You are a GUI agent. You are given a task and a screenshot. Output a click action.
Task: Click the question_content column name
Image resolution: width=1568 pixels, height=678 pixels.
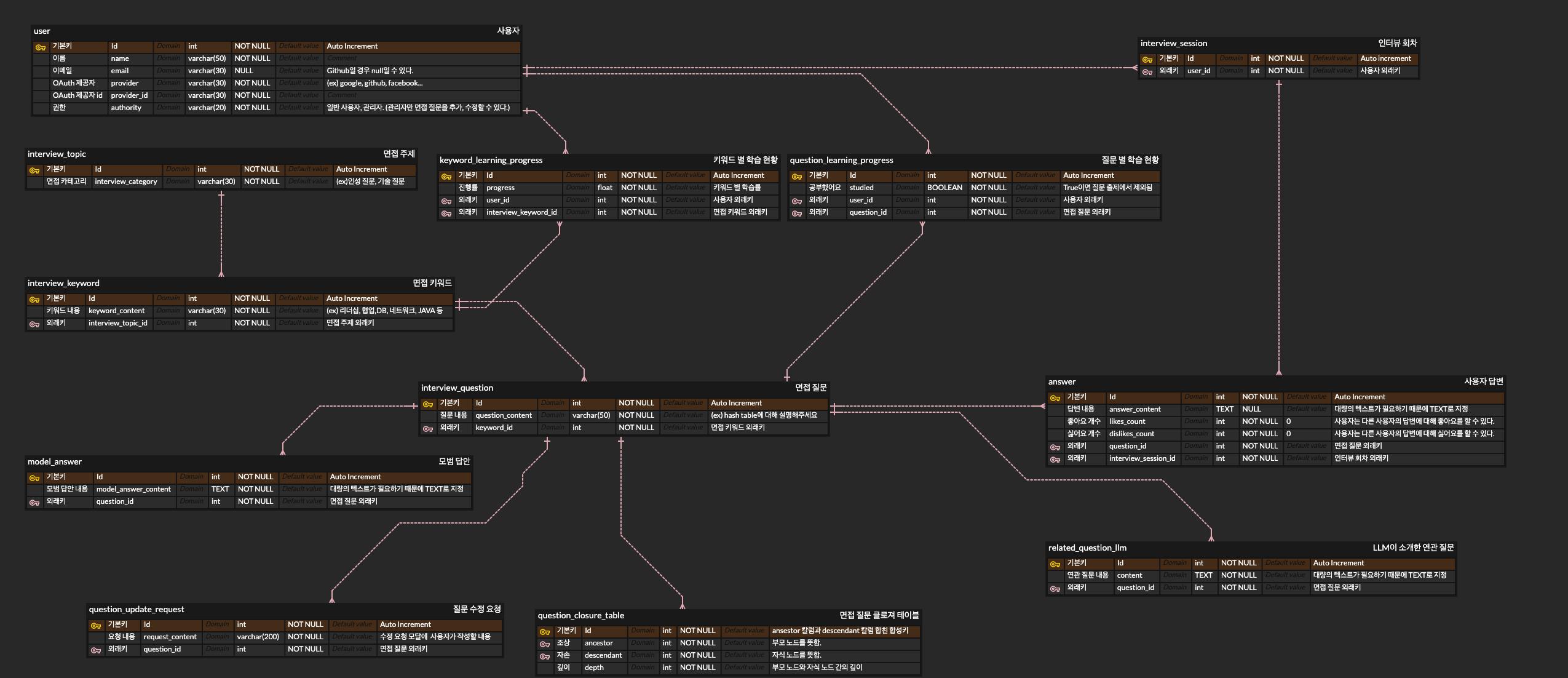(x=503, y=415)
